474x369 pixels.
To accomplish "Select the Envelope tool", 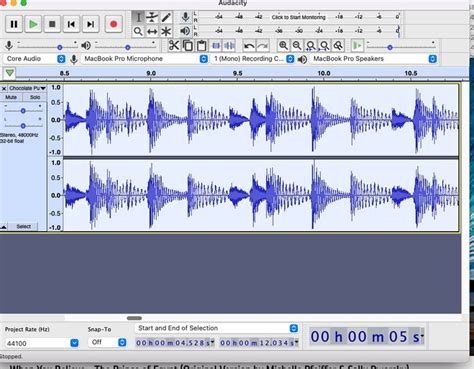I will pos(152,17).
